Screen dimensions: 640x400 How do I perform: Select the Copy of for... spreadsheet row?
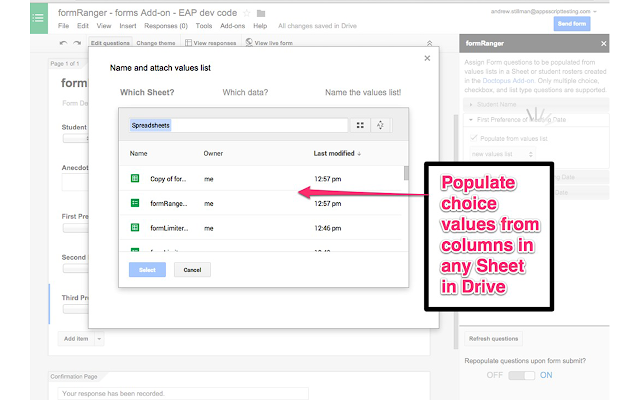261,178
